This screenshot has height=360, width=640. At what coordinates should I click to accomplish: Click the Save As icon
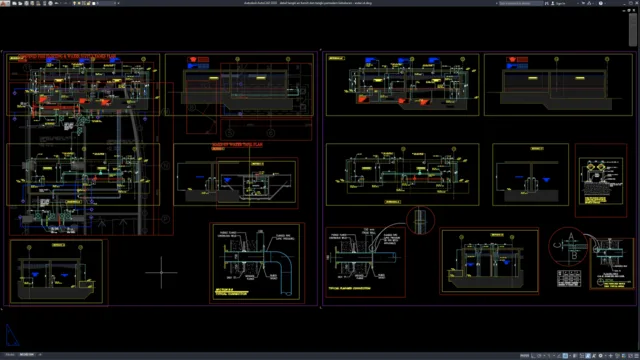(x=32, y=3)
